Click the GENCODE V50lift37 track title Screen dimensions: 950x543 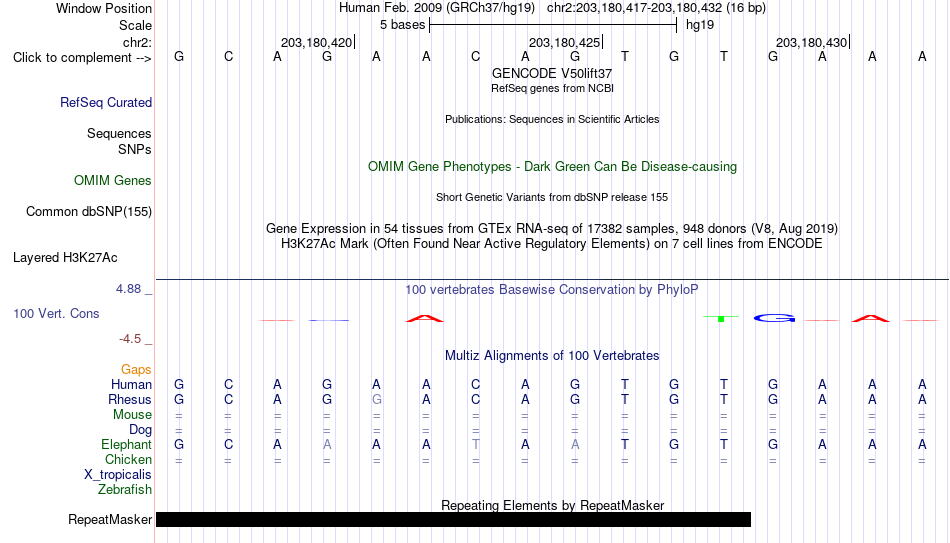552,73
